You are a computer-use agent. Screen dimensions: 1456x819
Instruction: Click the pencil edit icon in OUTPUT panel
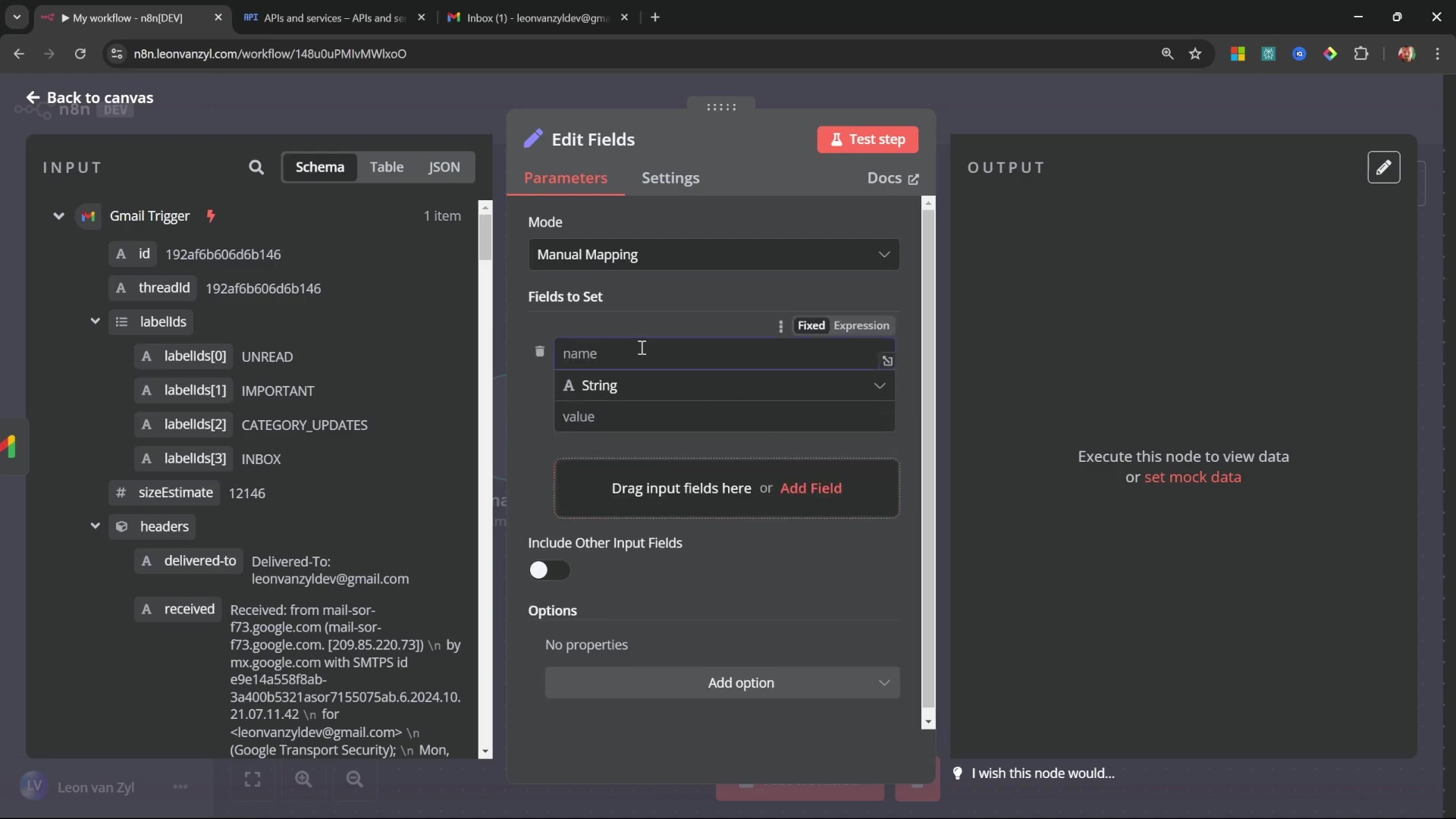tap(1383, 168)
